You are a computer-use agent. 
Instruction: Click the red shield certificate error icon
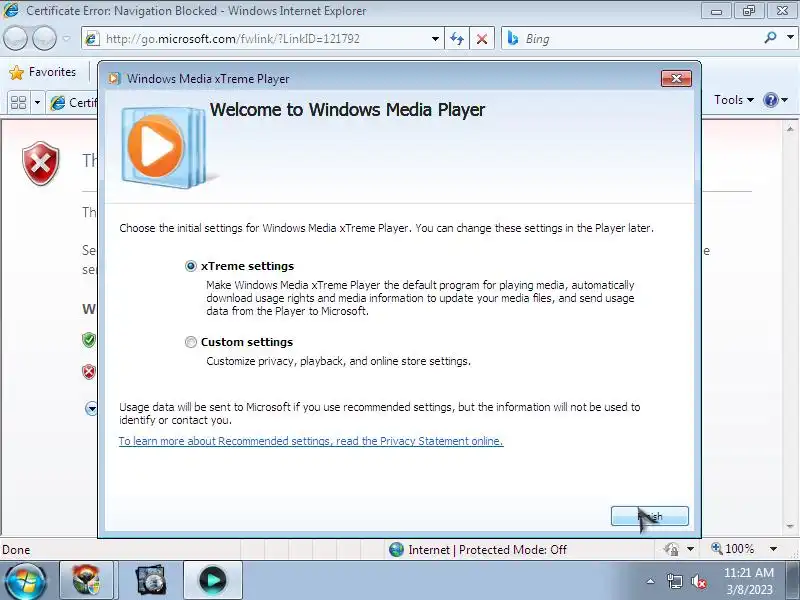click(x=41, y=163)
